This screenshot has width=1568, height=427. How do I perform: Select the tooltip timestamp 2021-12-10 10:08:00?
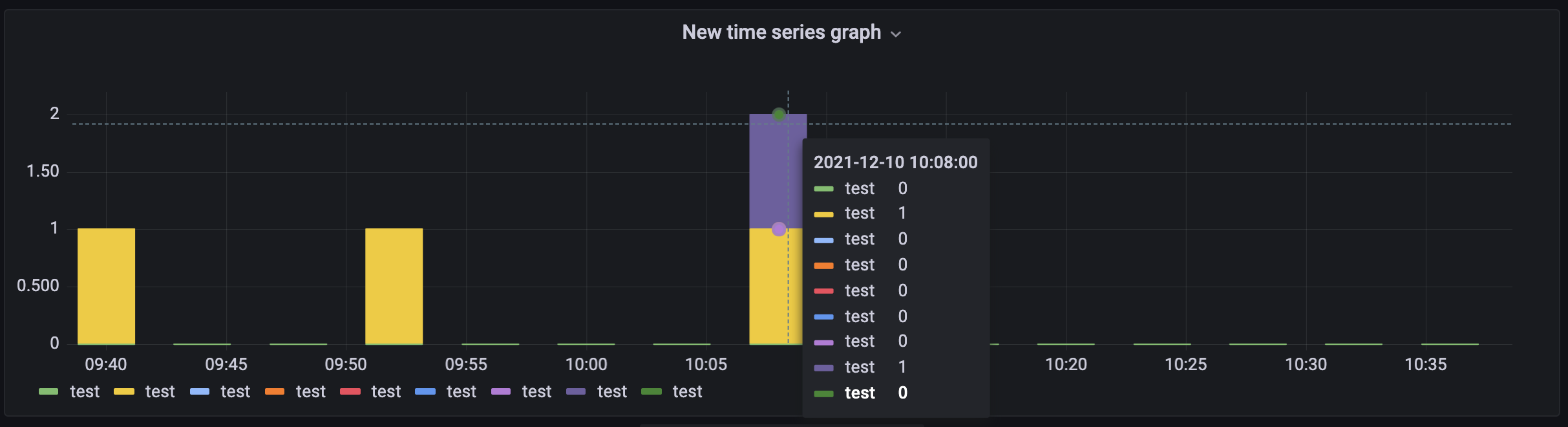click(x=896, y=162)
